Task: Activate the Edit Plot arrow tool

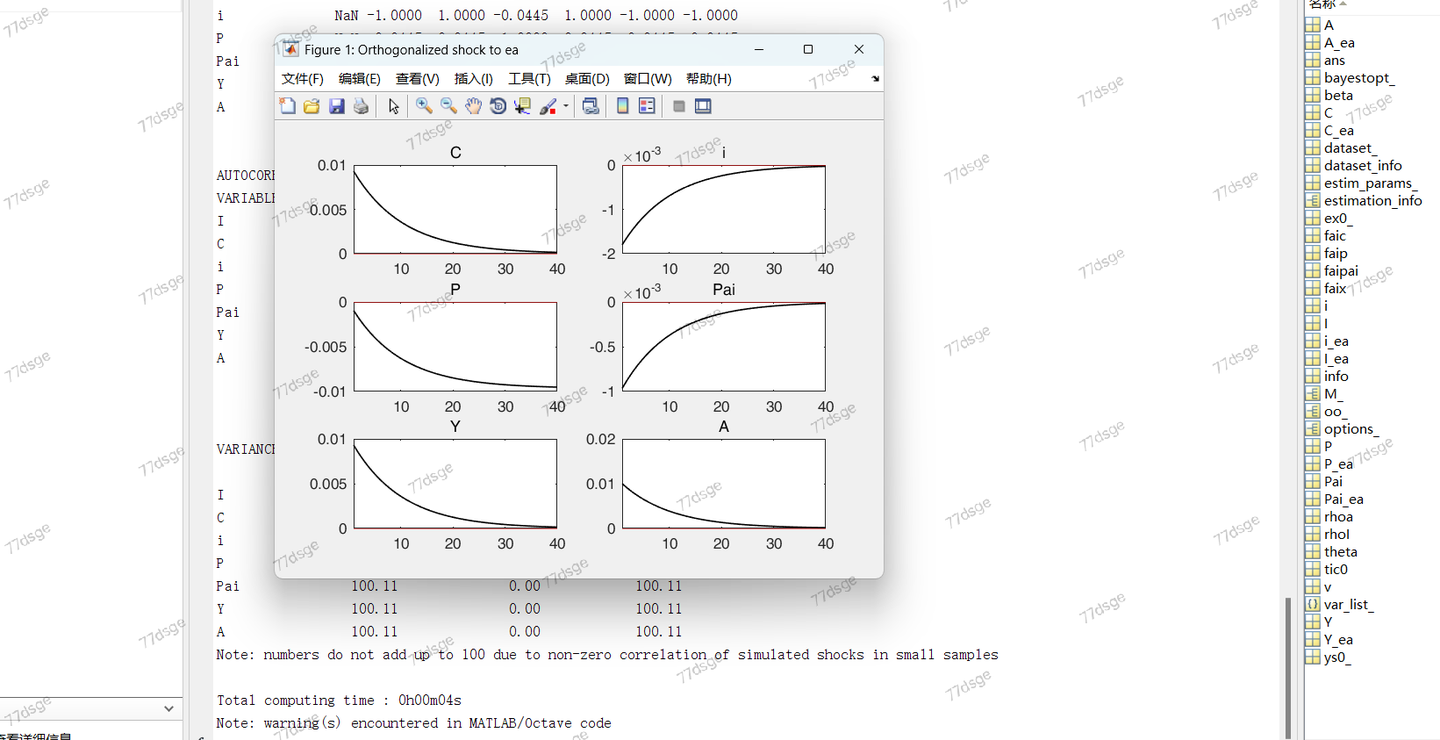Action: point(394,106)
